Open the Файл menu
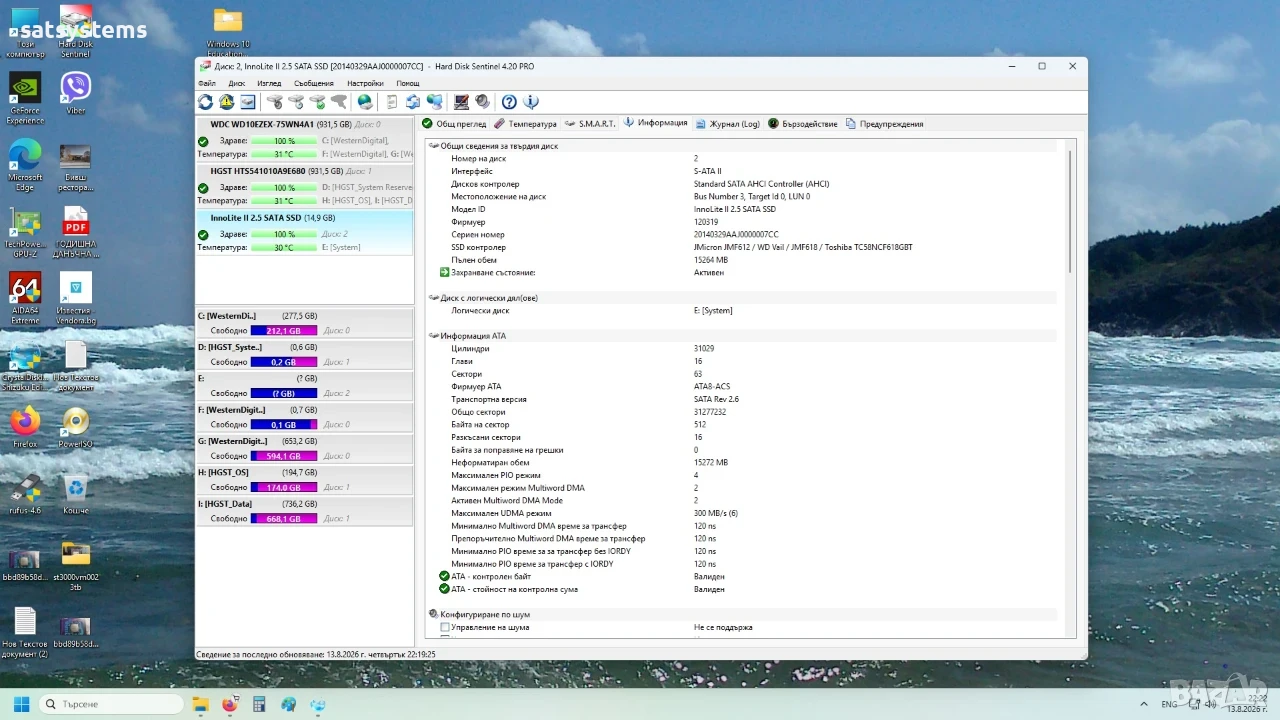1280x720 pixels. (x=207, y=84)
